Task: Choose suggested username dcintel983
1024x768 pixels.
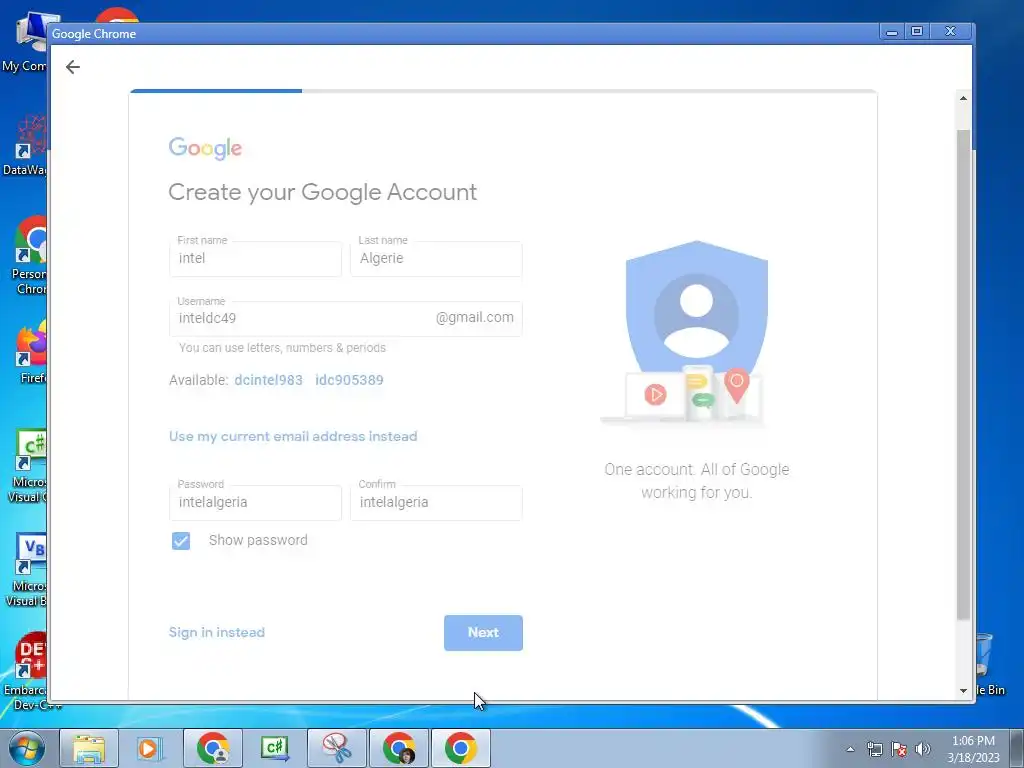Action: (x=268, y=380)
